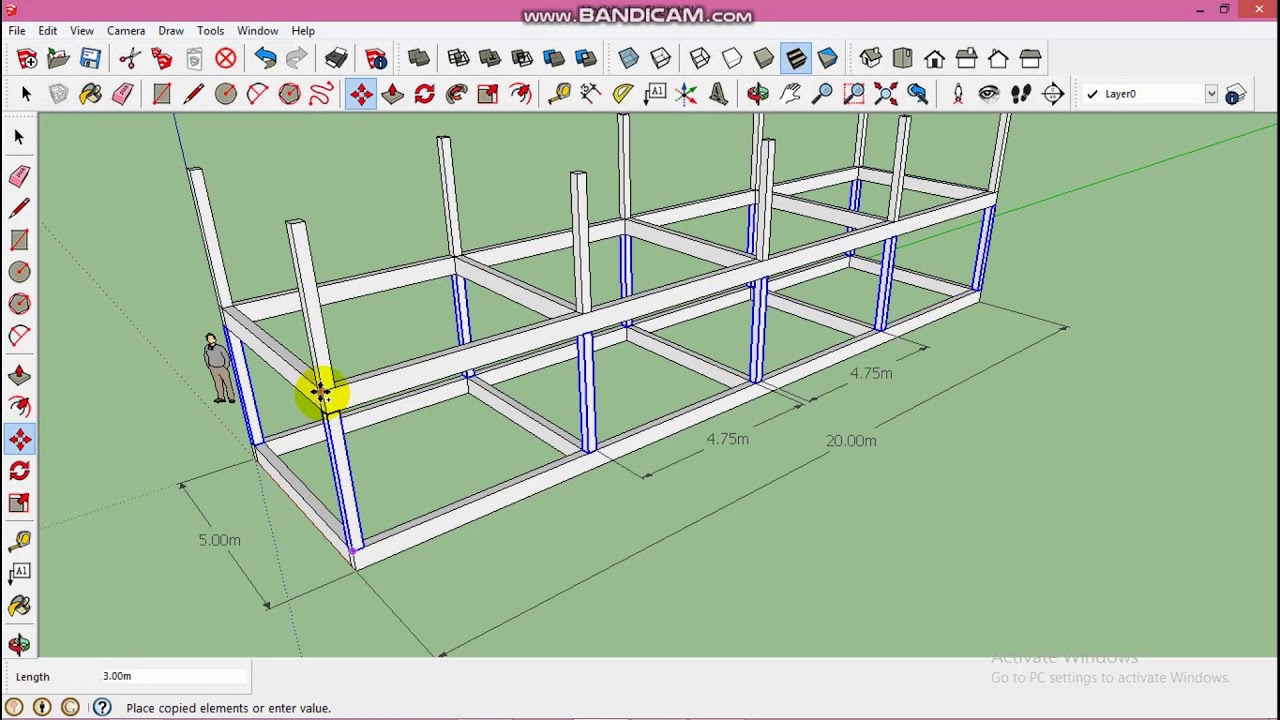Enable Shaded face style

(764, 58)
